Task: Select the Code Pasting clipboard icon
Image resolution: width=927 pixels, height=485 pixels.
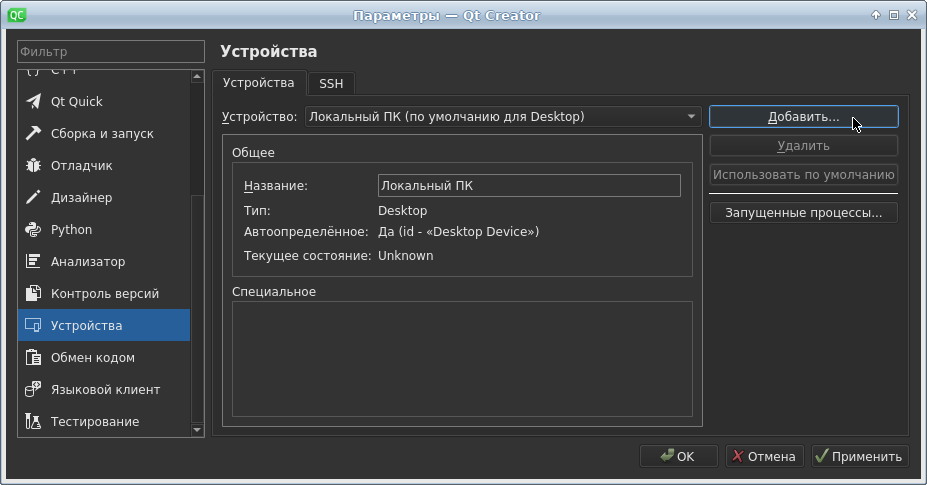Action: (x=33, y=358)
